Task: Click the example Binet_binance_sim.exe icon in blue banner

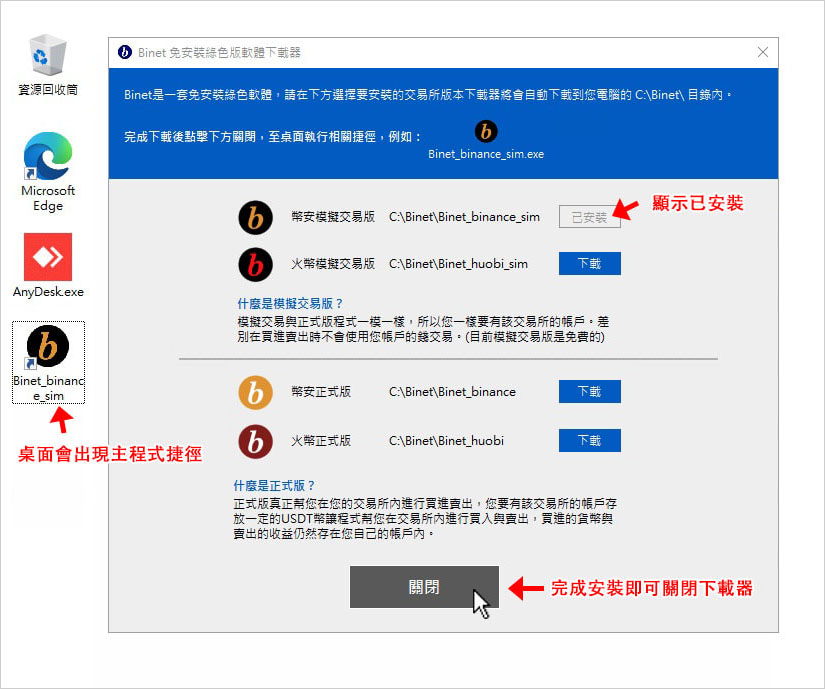Action: 486,131
